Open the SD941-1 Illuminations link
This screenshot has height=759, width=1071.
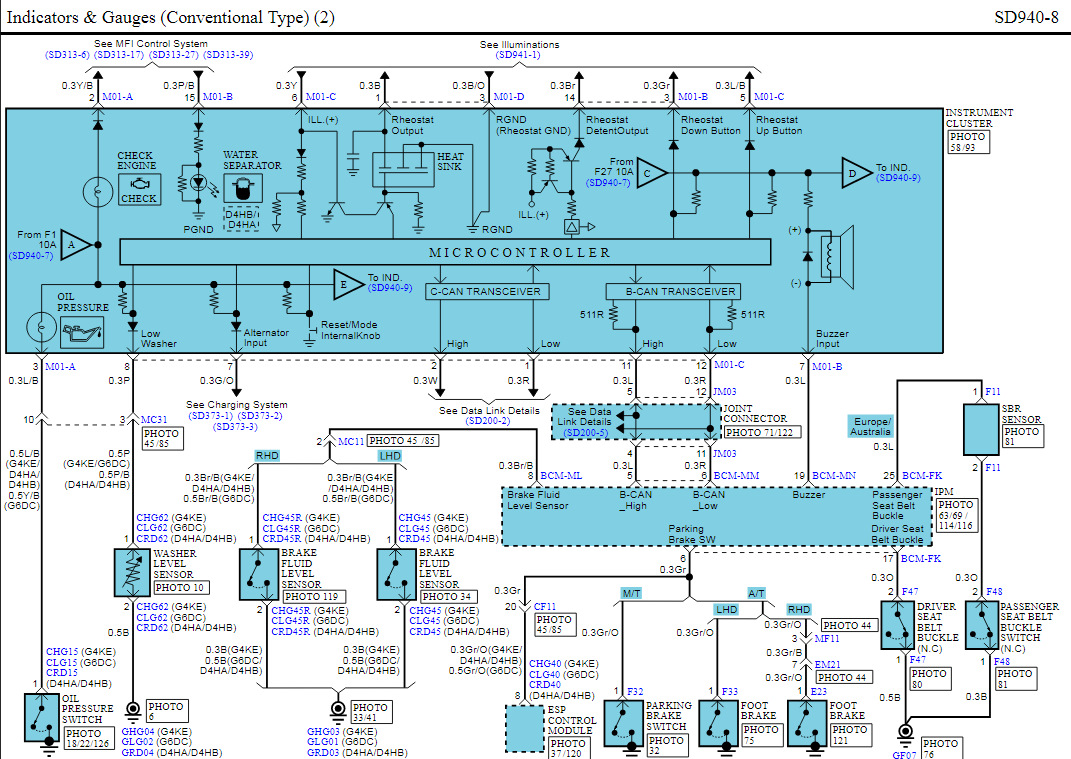point(518,55)
